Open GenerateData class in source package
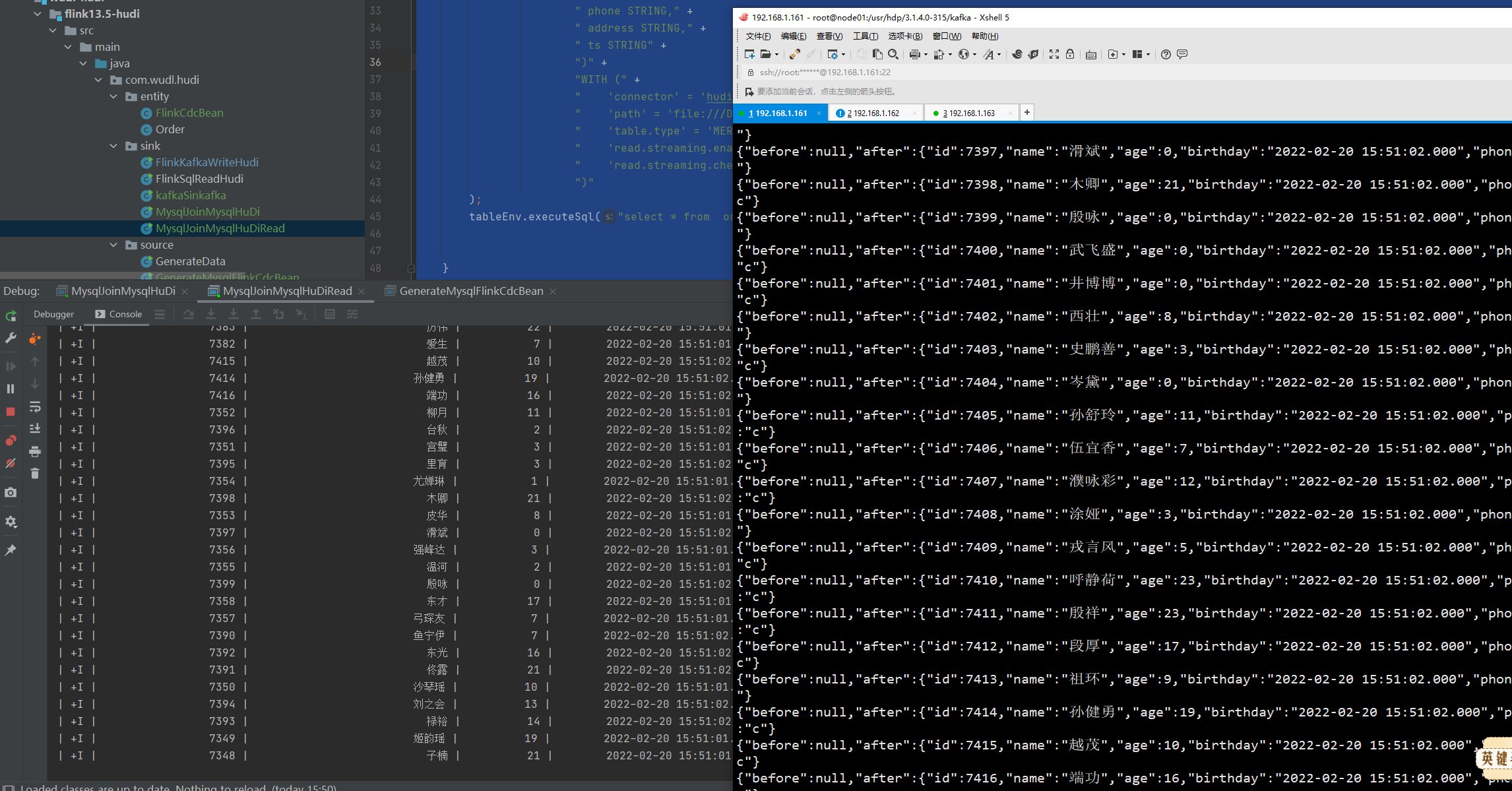 pos(190,261)
